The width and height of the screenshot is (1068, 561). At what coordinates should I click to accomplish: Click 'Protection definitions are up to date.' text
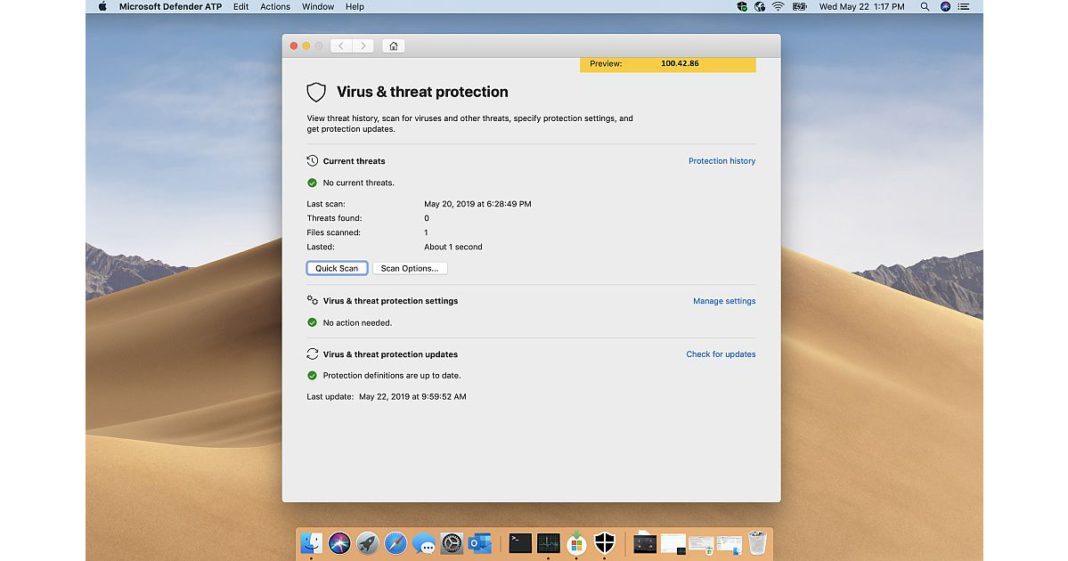(392, 375)
